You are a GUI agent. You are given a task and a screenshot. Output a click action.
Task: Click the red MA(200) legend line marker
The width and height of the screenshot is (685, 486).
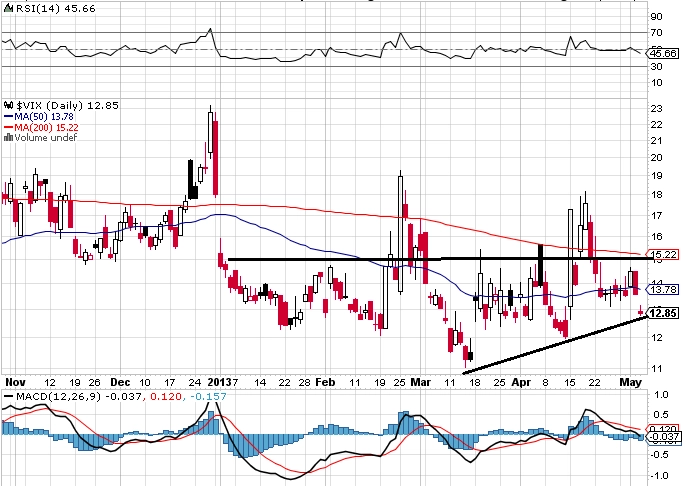coord(9,128)
